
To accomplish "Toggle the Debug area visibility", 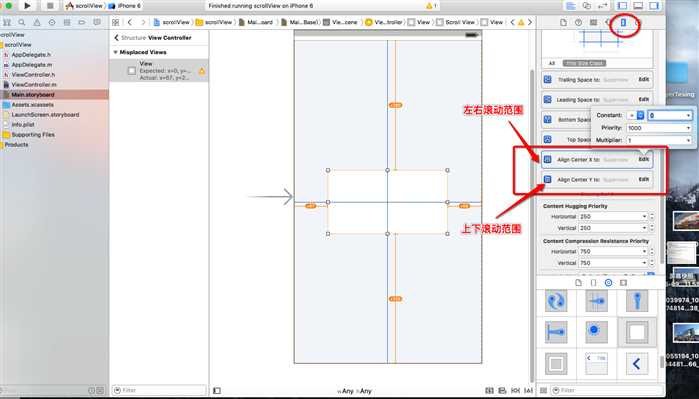I will pos(638,6).
